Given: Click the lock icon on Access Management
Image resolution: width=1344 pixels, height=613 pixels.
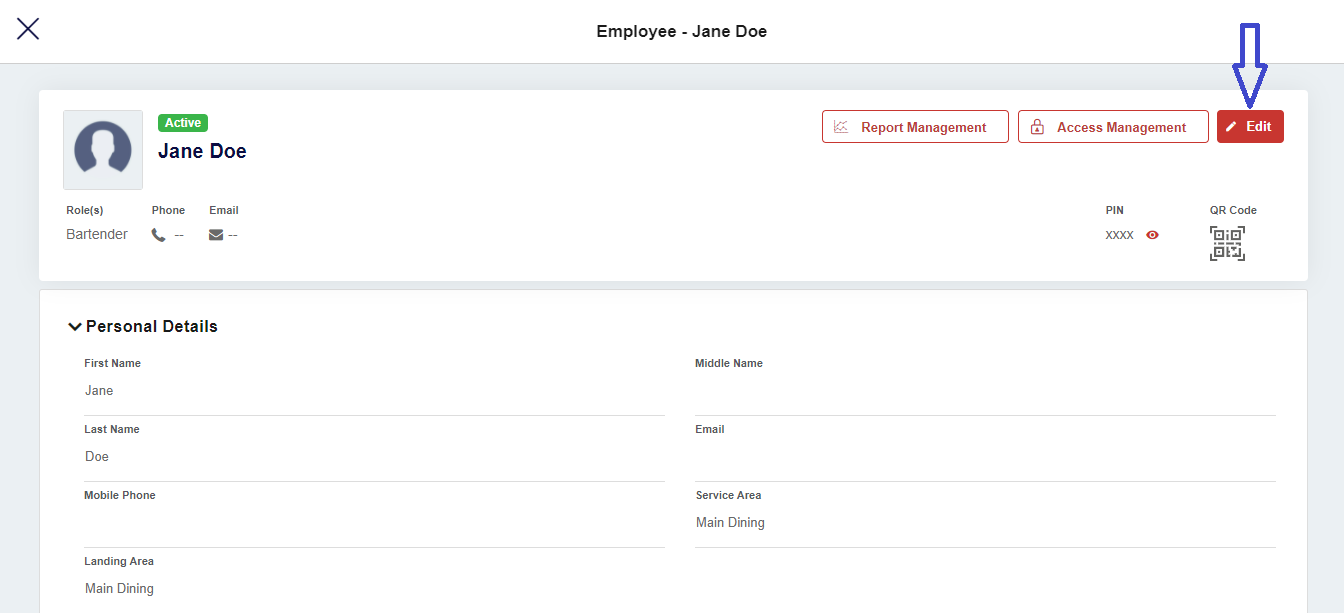Looking at the screenshot, I should 1037,126.
